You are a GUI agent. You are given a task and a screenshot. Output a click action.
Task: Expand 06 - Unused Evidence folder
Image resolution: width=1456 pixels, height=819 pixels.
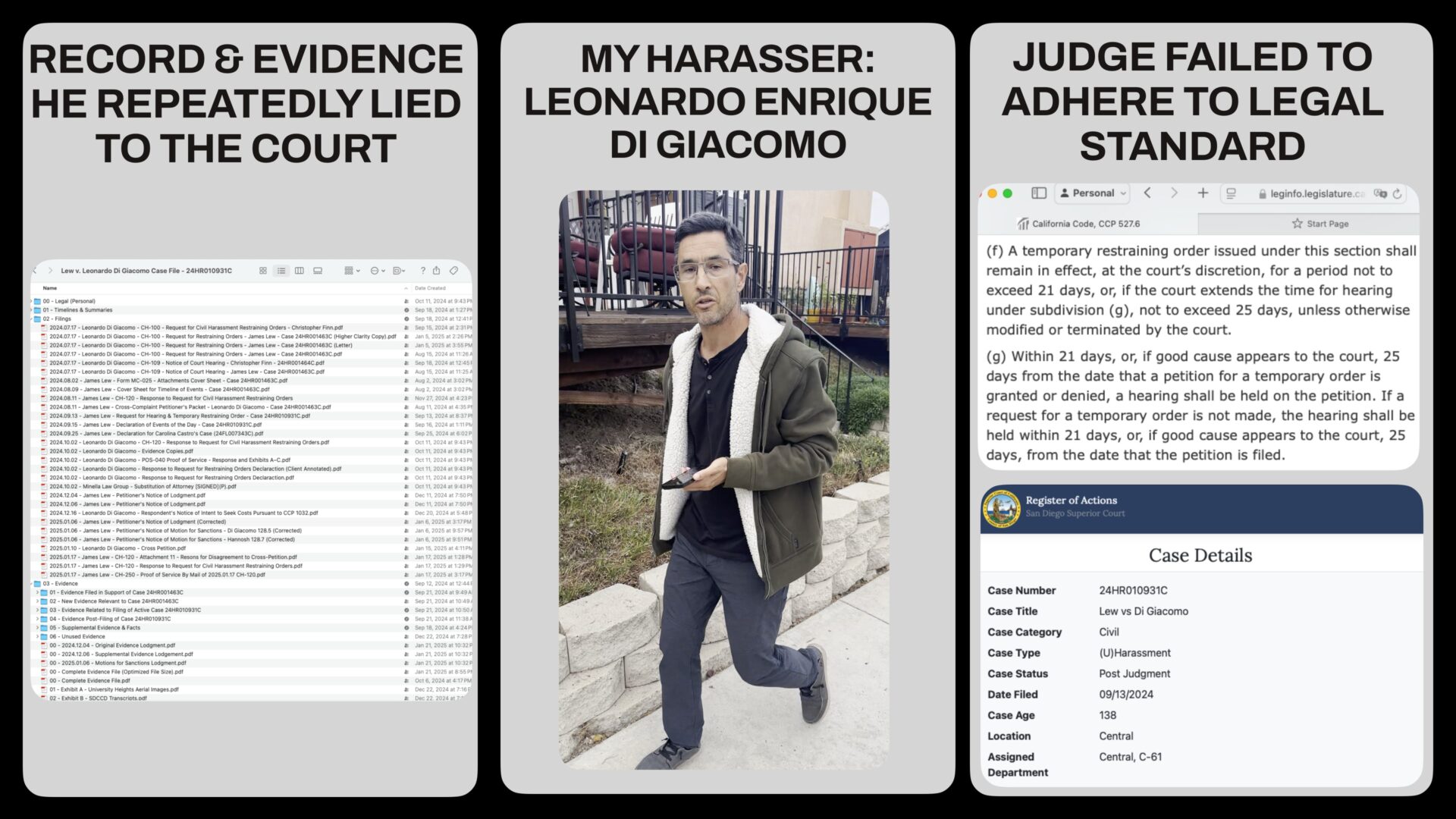(38, 636)
